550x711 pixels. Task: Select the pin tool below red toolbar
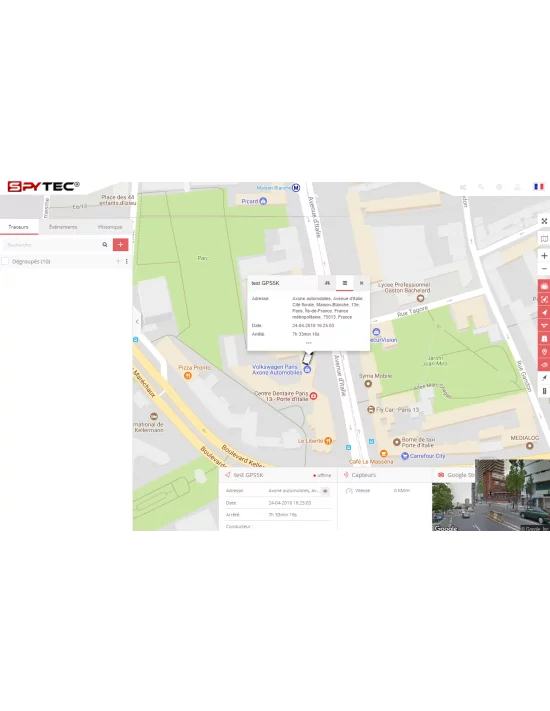(544, 378)
